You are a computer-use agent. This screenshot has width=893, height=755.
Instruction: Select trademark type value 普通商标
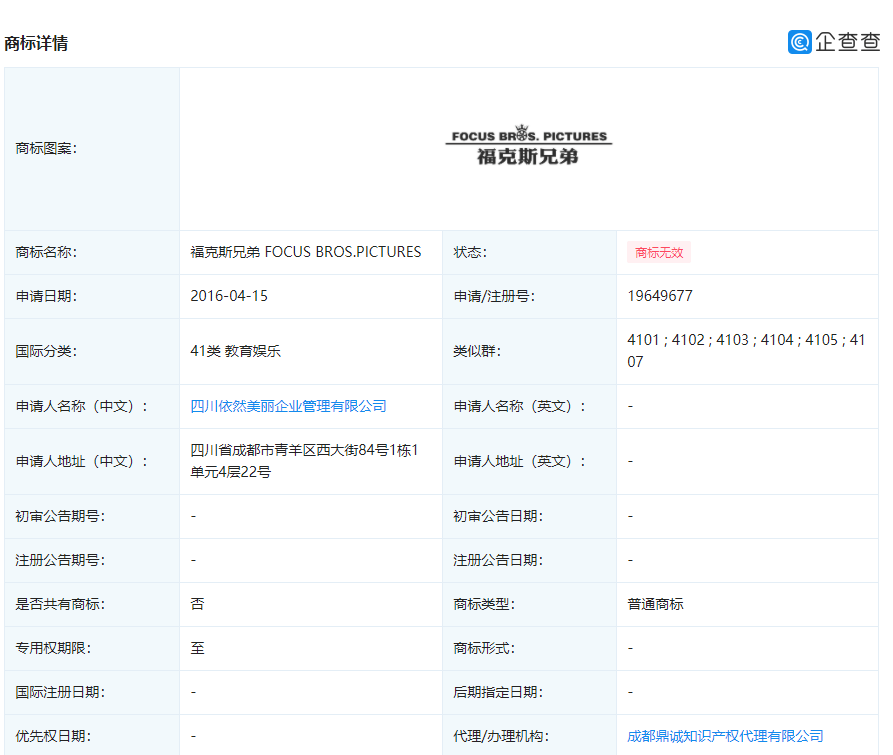click(x=655, y=604)
